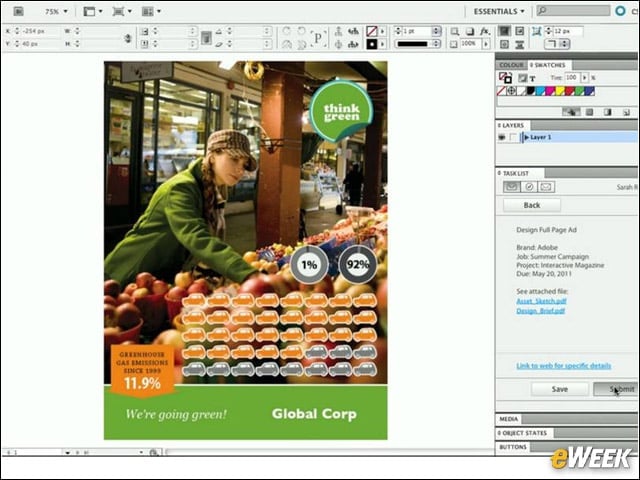640x480 pixels.
Task: Open the Screen Mode dropdown
Action: (x=122, y=11)
